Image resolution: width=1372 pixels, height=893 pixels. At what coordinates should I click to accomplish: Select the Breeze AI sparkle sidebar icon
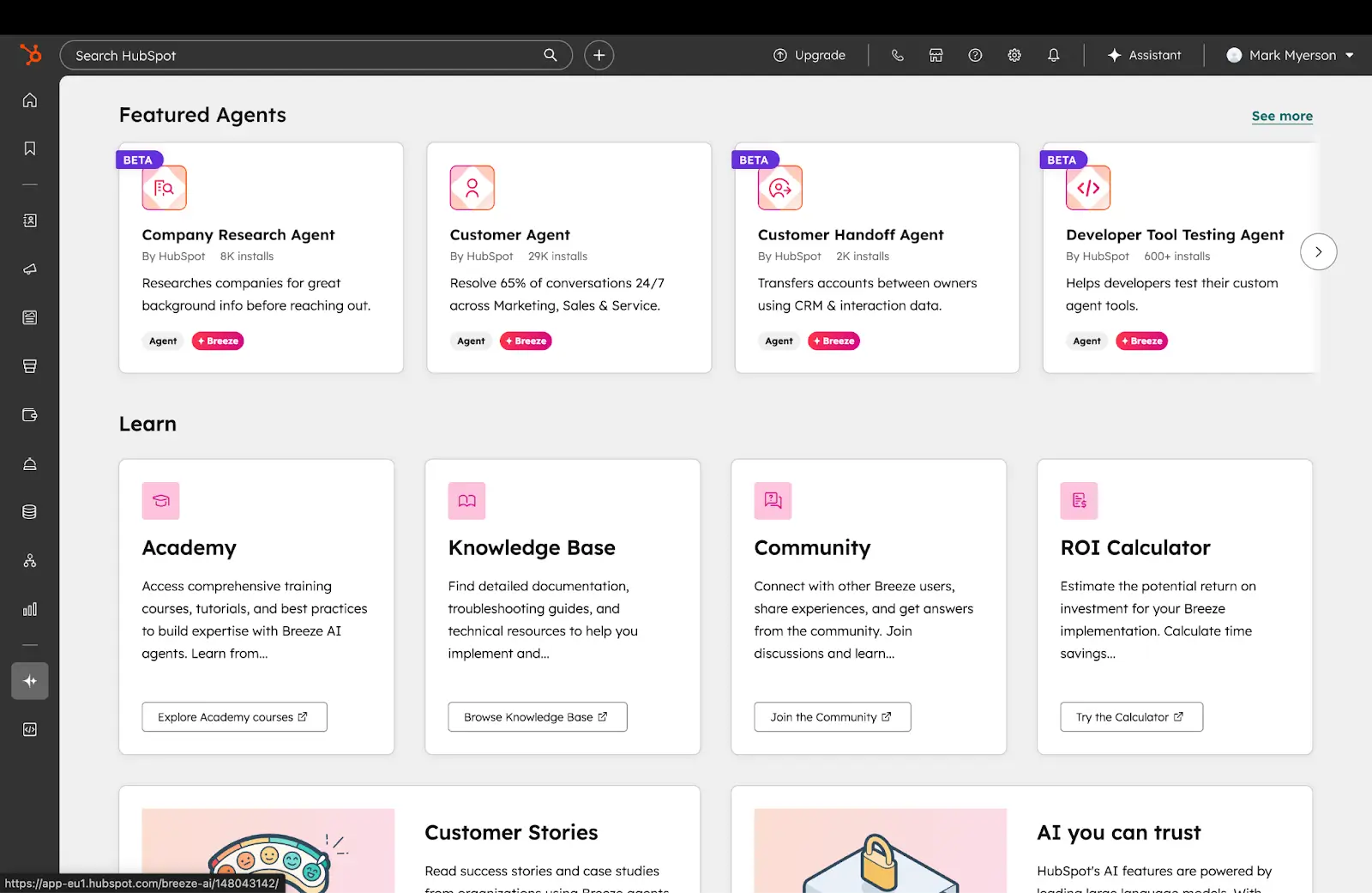[x=30, y=681]
